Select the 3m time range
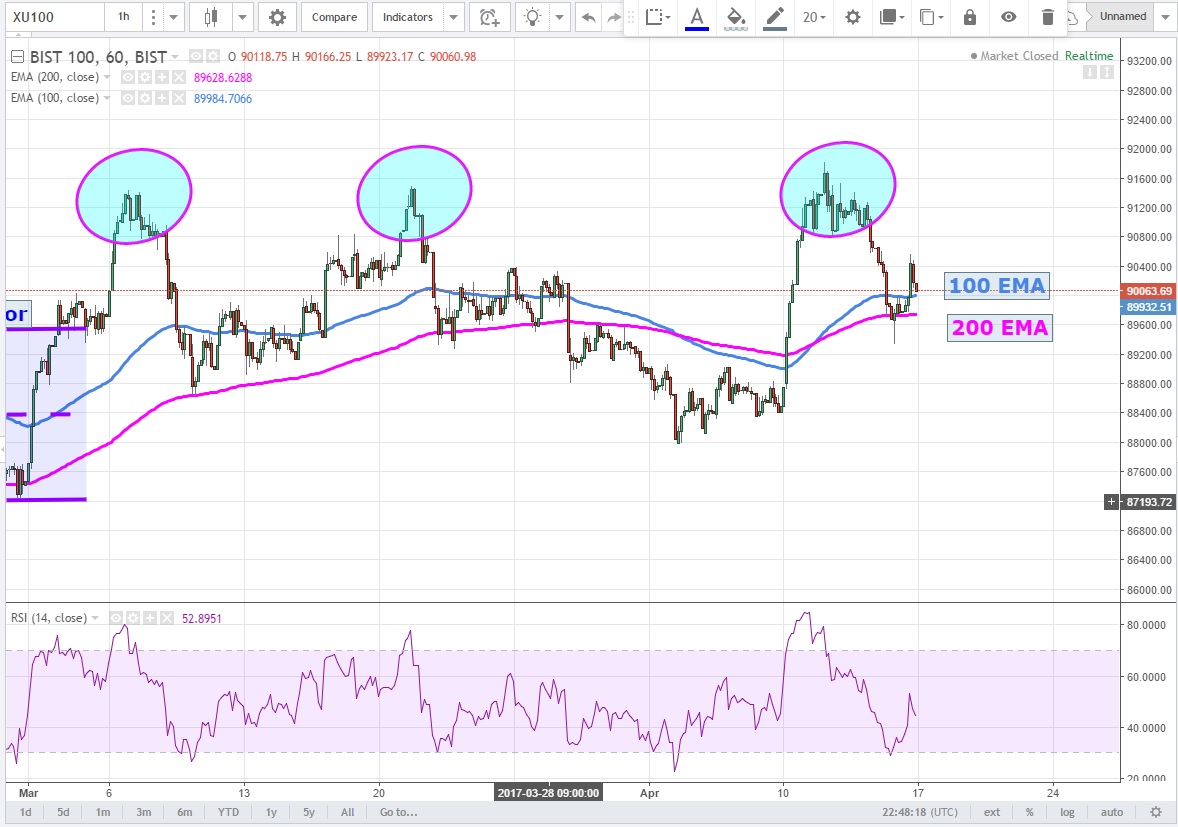1178x827 pixels. pyautogui.click(x=144, y=812)
